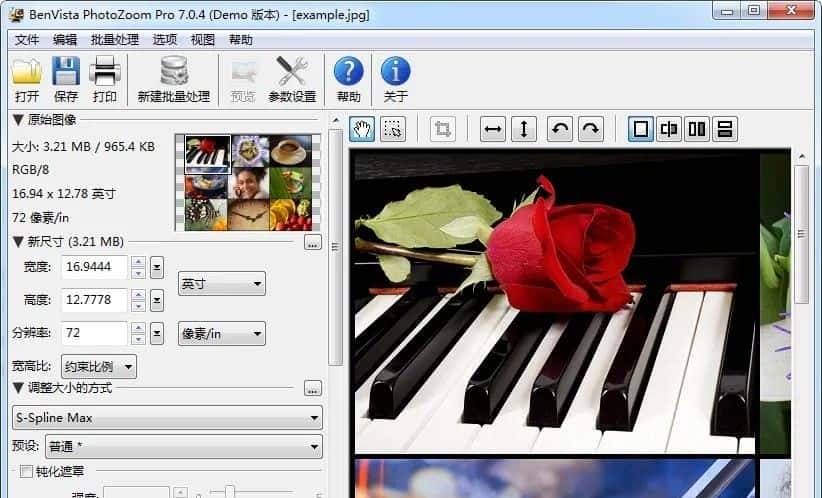The height and width of the screenshot is (498, 822).
Task: Click the 保存 (Save) floppy disk icon
Action: [66, 72]
